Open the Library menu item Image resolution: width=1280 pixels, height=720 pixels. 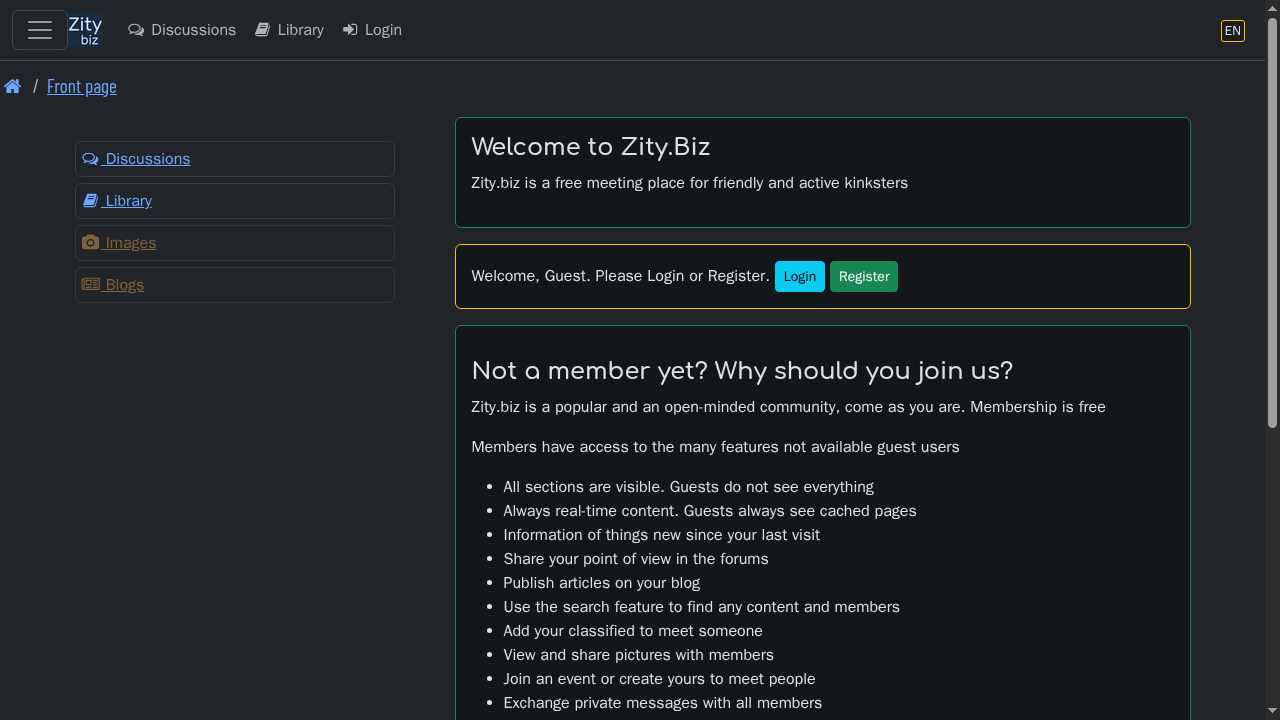coord(299,29)
